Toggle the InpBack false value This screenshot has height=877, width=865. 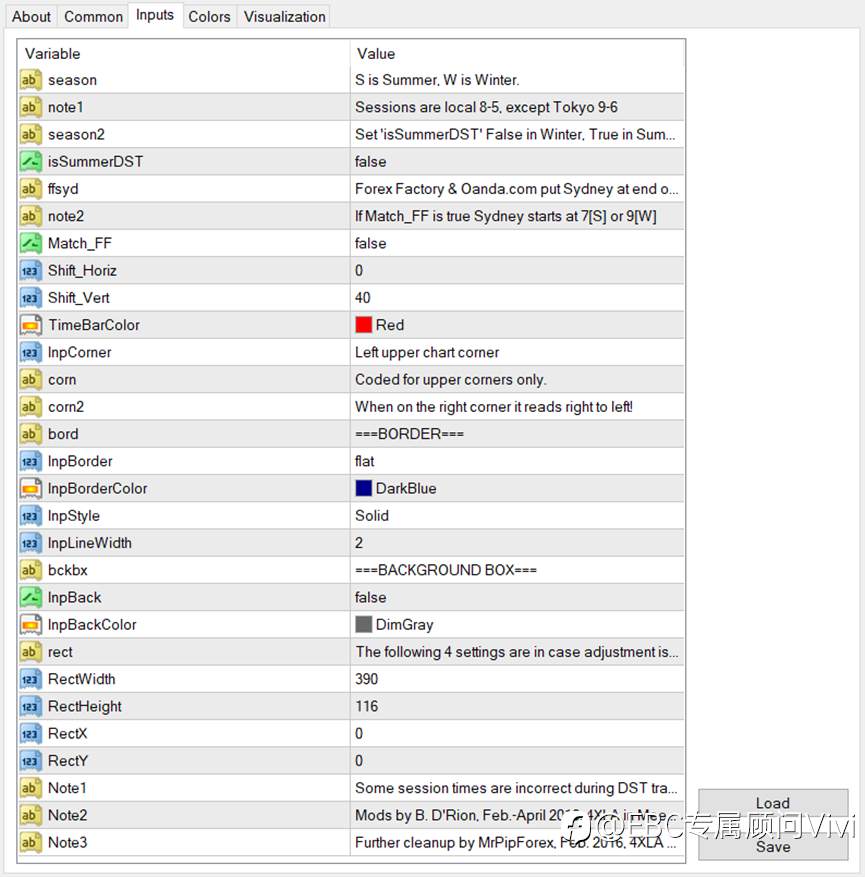pos(517,597)
